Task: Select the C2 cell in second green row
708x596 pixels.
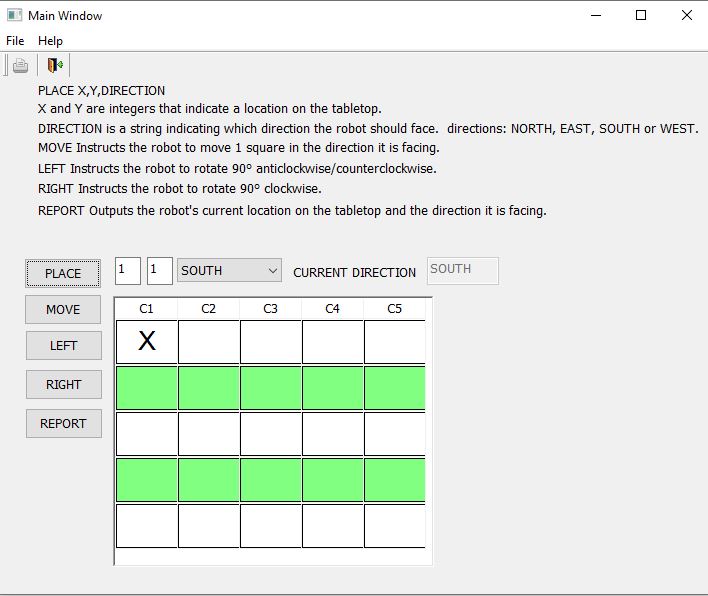Action: click(x=209, y=480)
